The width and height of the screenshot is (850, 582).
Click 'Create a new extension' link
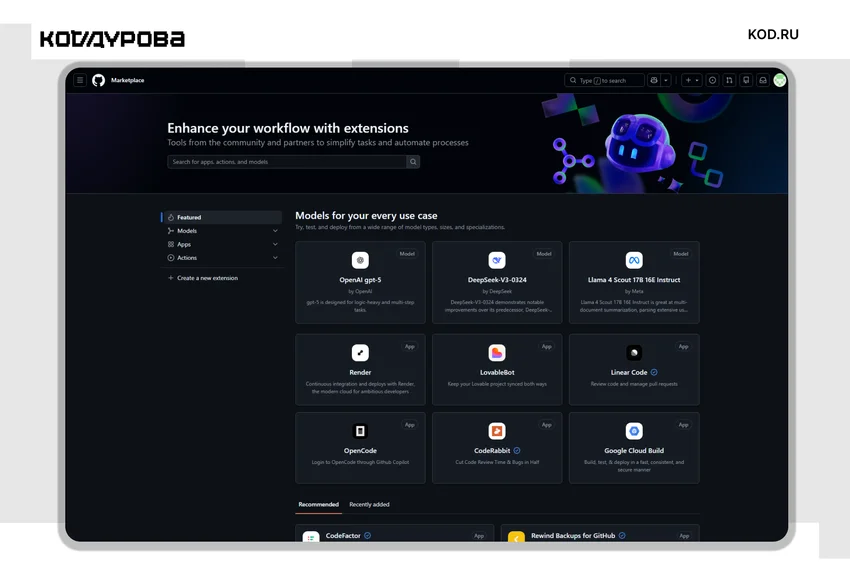click(207, 278)
